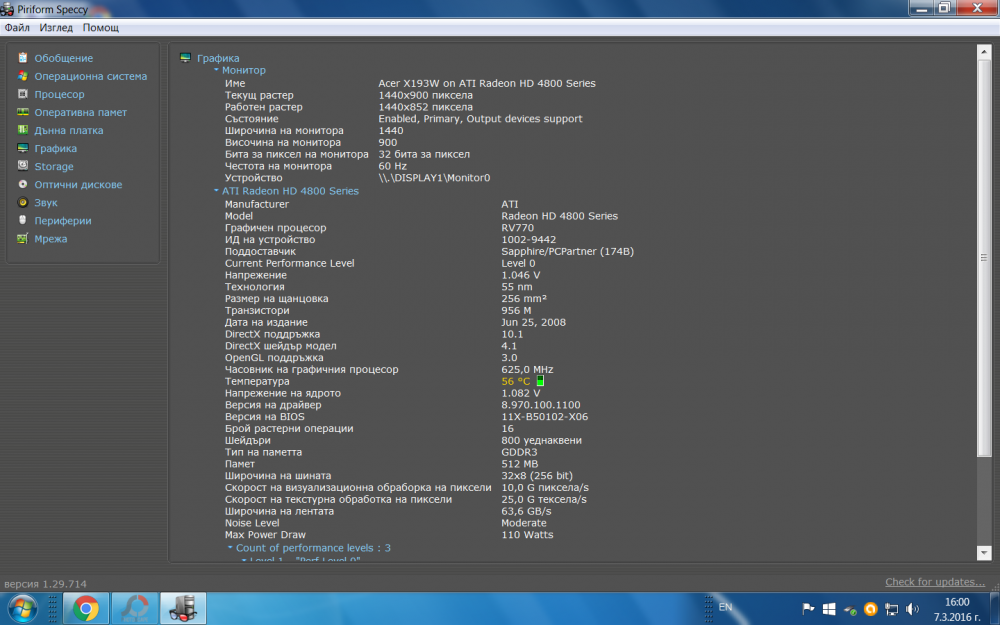Click the Check for updates link
This screenshot has width=1000, height=625.
[x=935, y=582]
